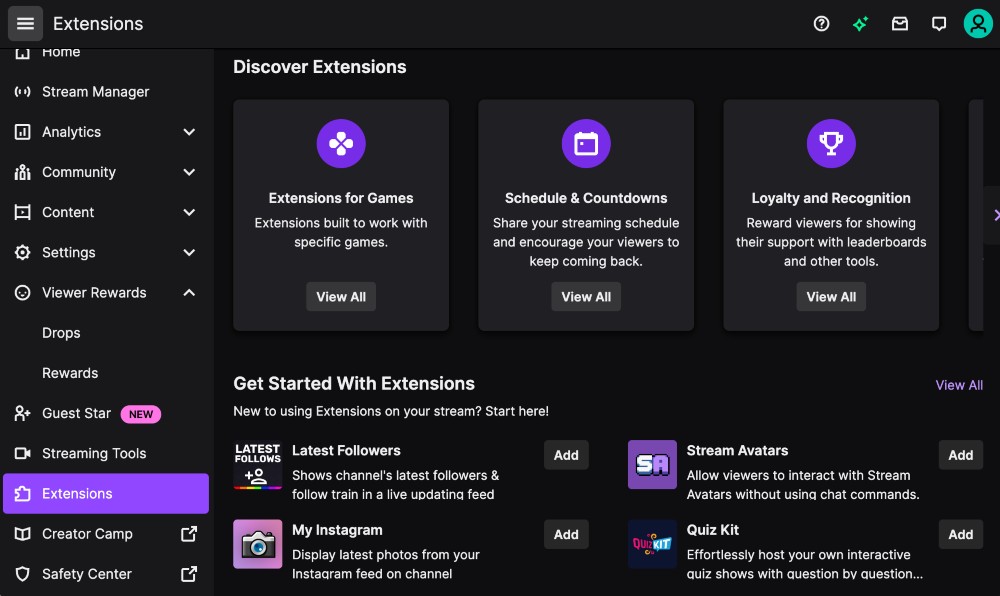Expand the Analytics section
Viewport: 1000px width, 596px height.
[x=189, y=131]
